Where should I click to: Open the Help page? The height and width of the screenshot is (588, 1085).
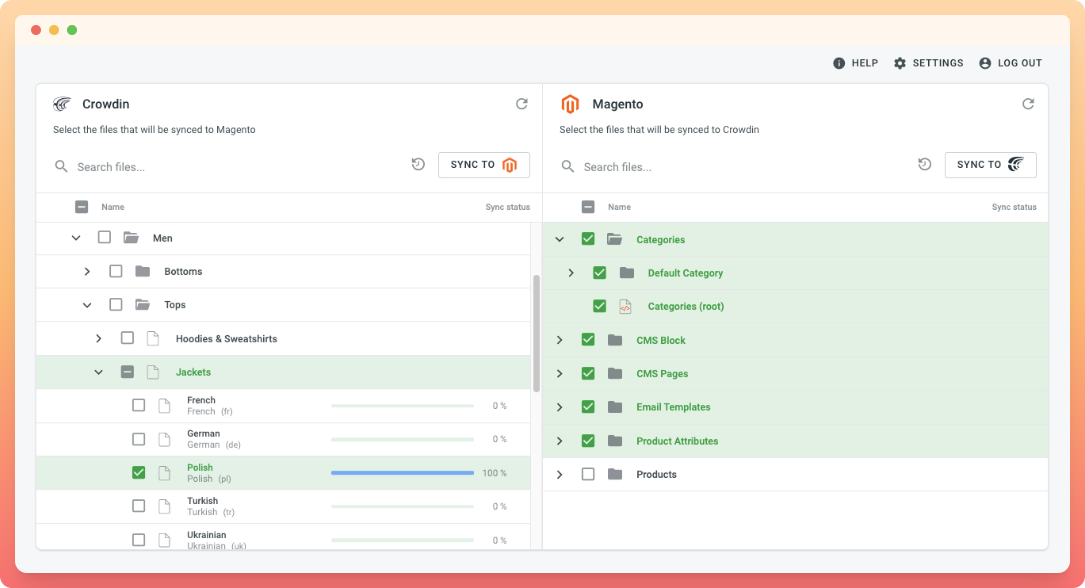(x=855, y=63)
